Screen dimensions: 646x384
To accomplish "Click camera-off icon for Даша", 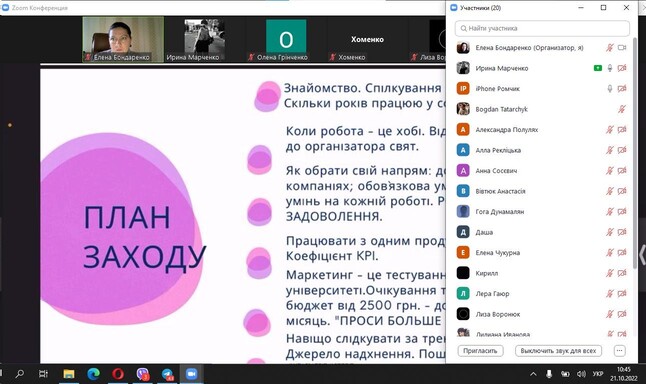I will tap(622, 232).
